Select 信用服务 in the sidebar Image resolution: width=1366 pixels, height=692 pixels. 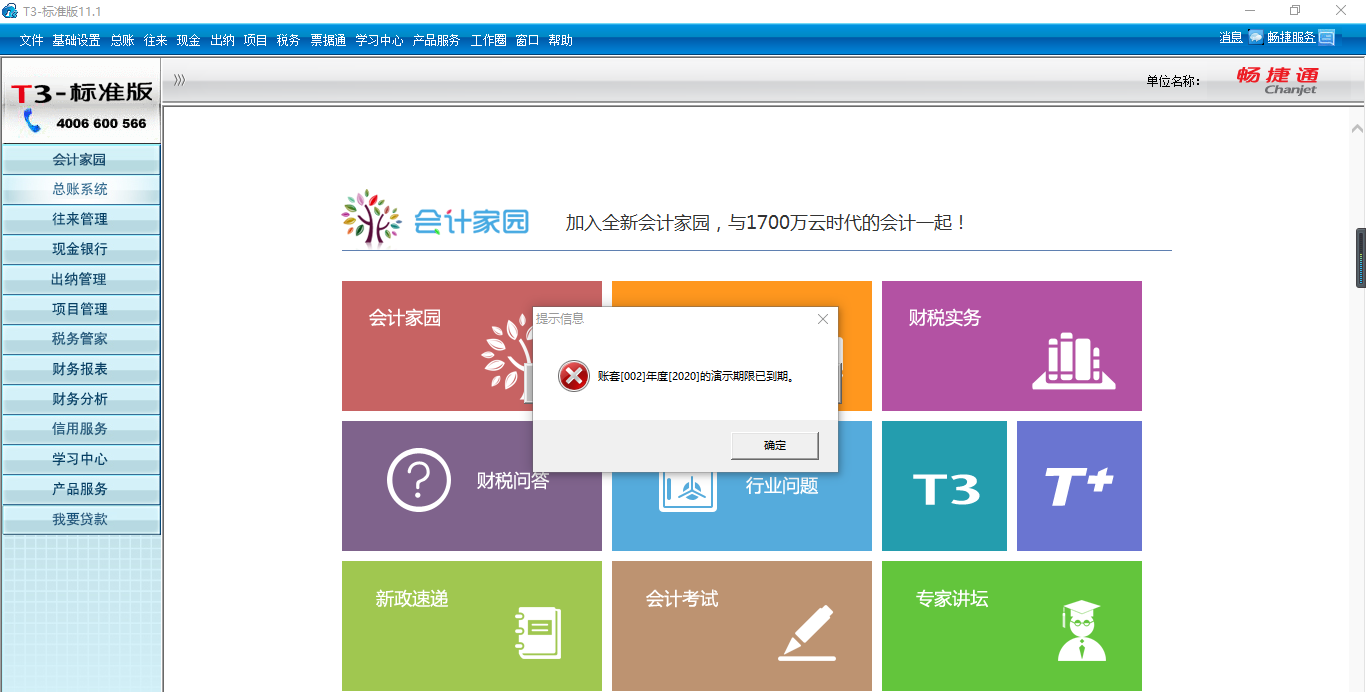80,429
